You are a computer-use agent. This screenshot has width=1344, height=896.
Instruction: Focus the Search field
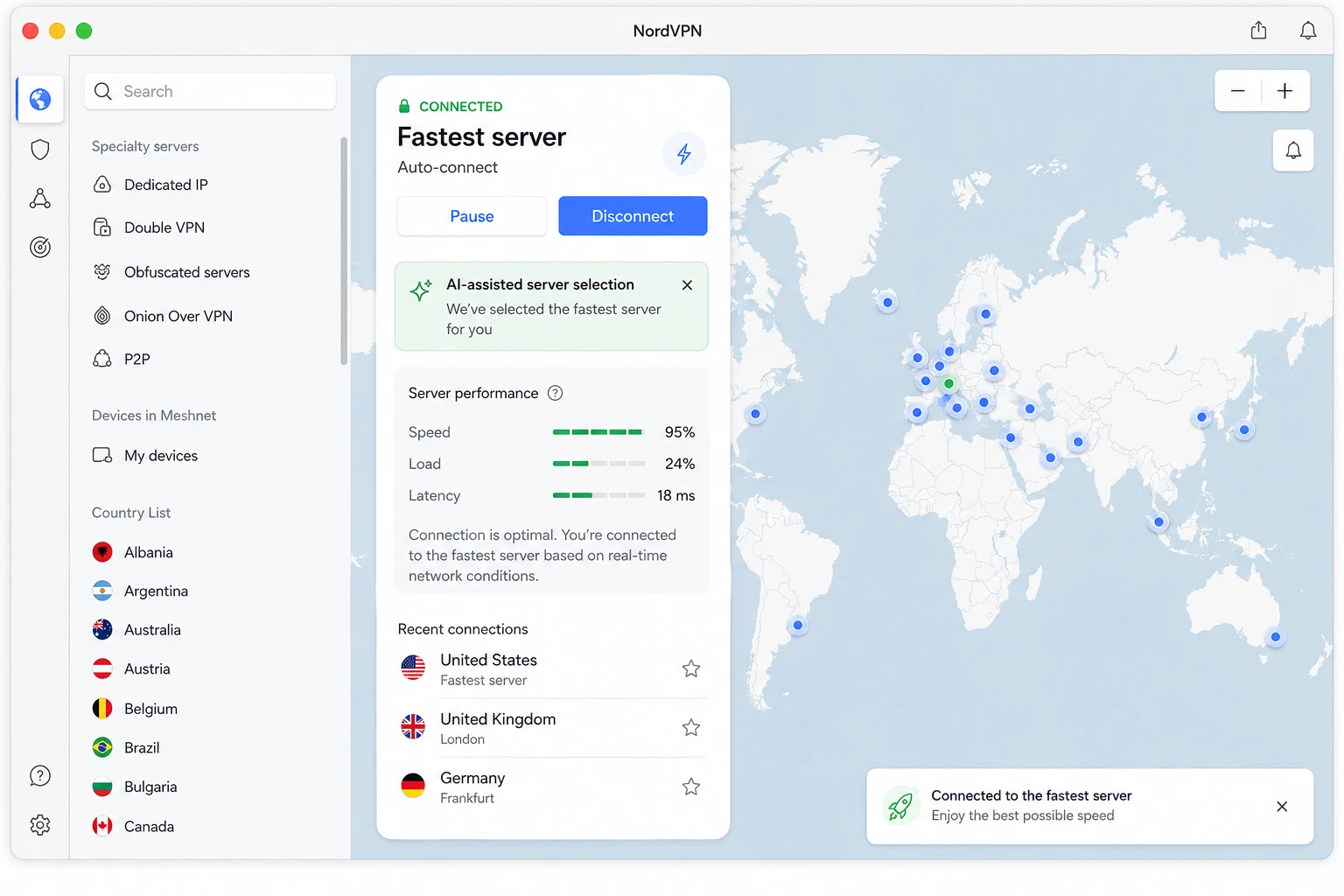[210, 92]
